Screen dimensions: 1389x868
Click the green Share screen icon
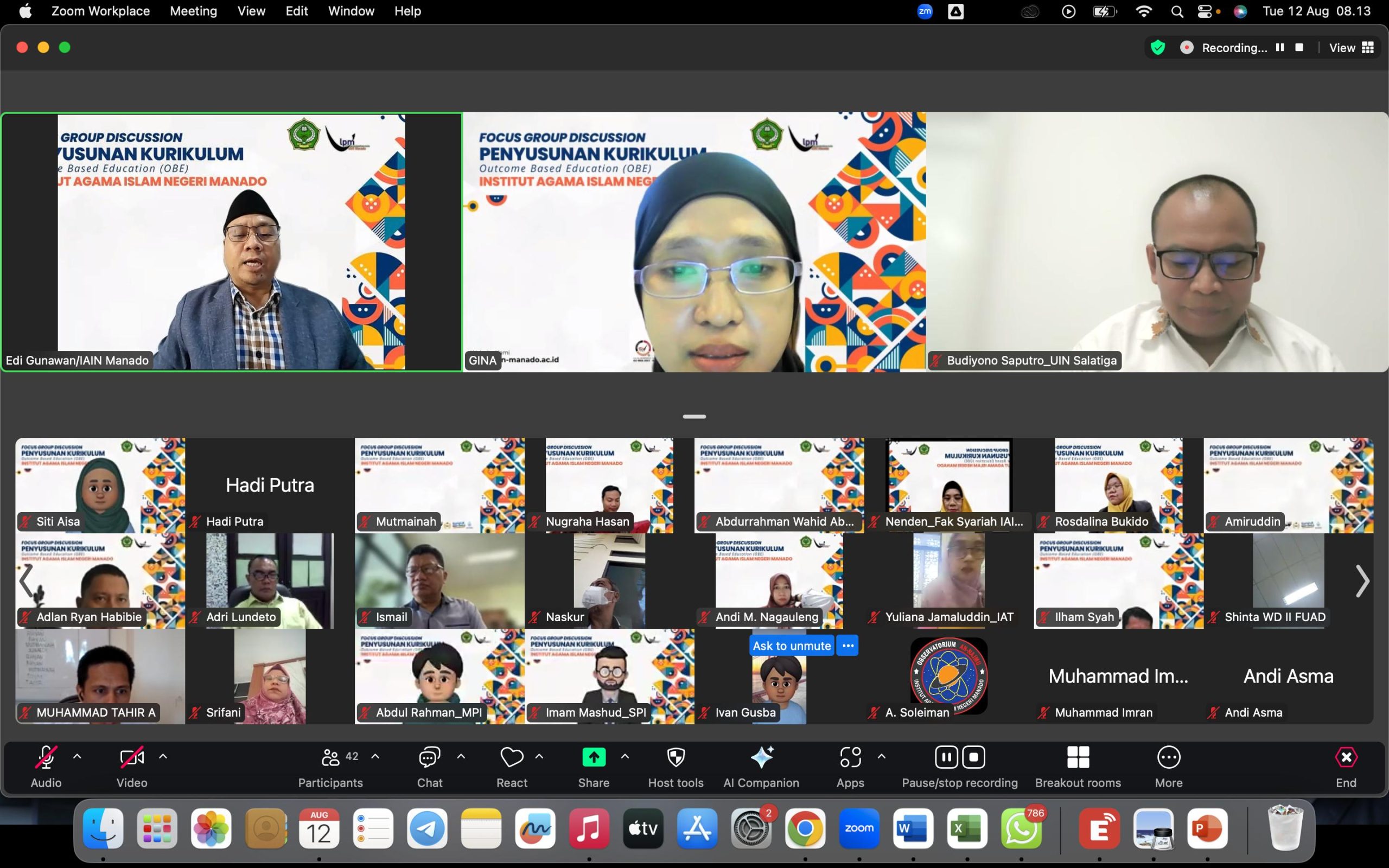click(x=594, y=757)
